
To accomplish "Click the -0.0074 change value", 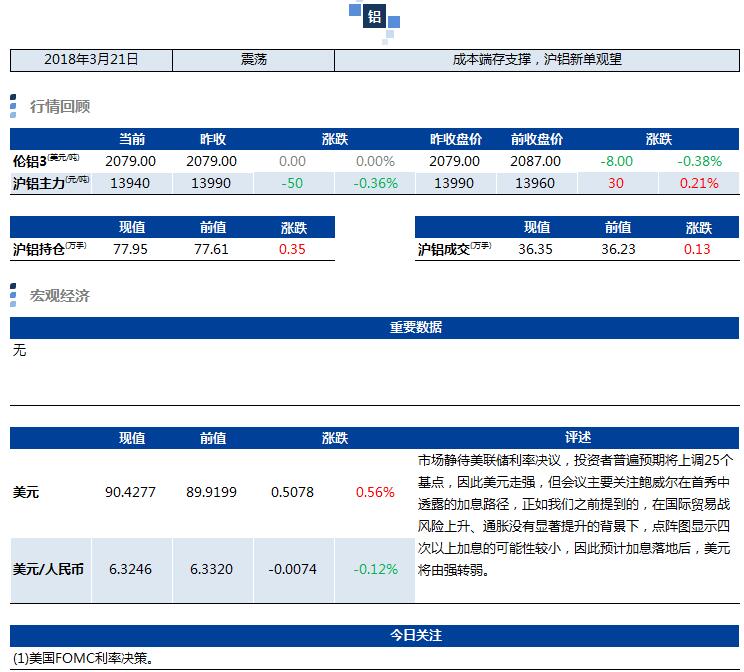I will point(292,569).
